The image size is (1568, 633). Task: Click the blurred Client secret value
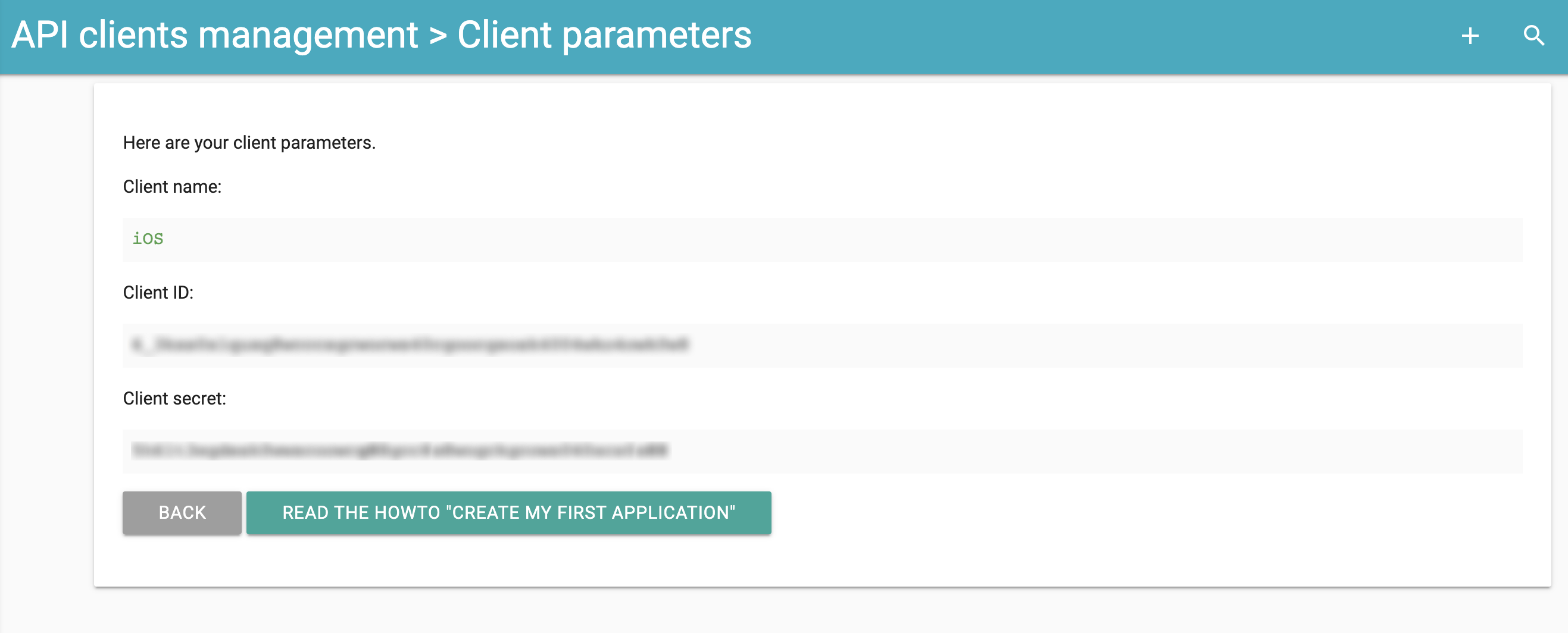[x=400, y=450]
